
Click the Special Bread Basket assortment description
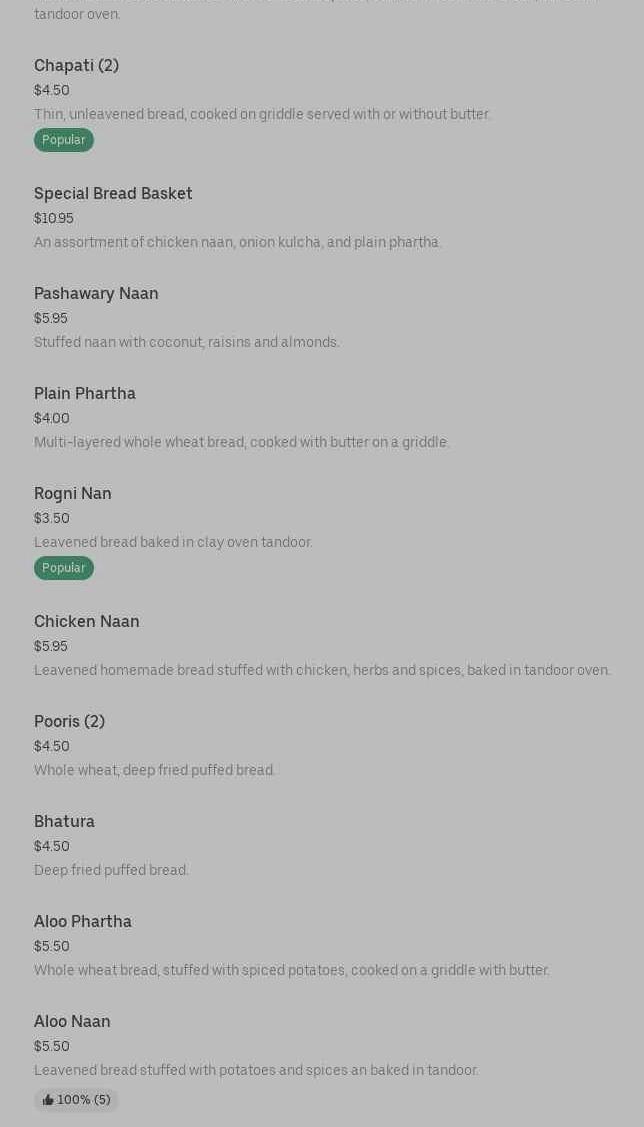pyautogui.click(x=237, y=243)
